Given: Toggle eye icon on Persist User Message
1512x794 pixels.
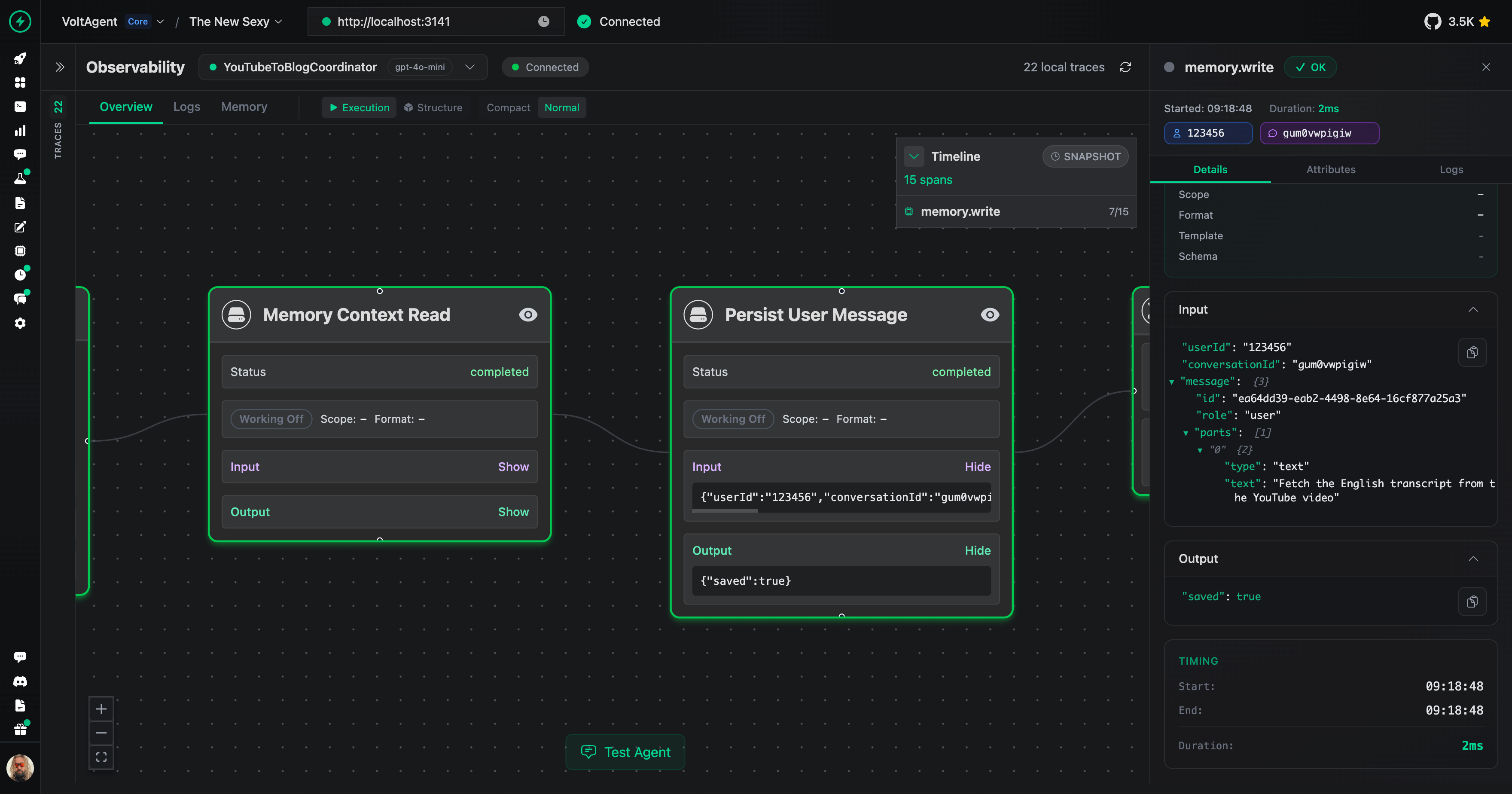Looking at the screenshot, I should (990, 315).
